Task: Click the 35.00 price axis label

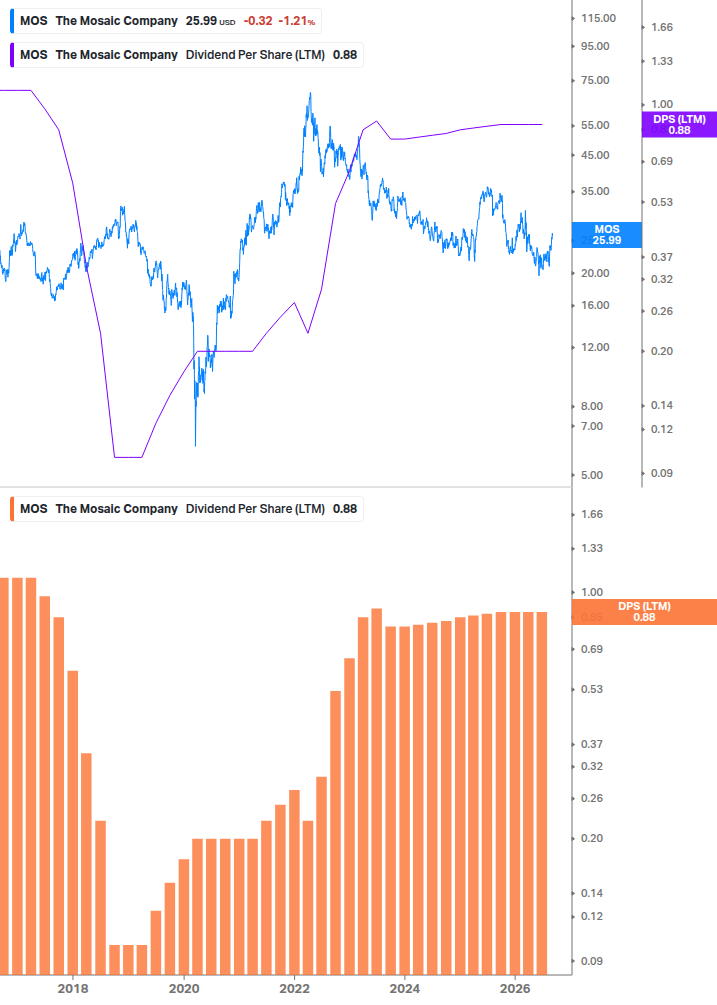Action: click(x=595, y=191)
